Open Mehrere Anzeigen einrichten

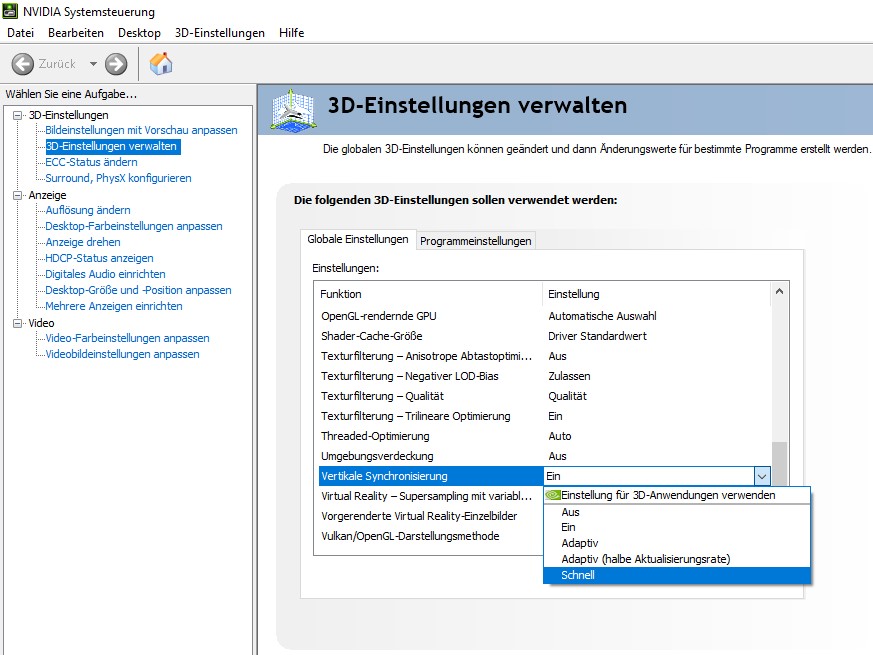pyautogui.click(x=114, y=306)
